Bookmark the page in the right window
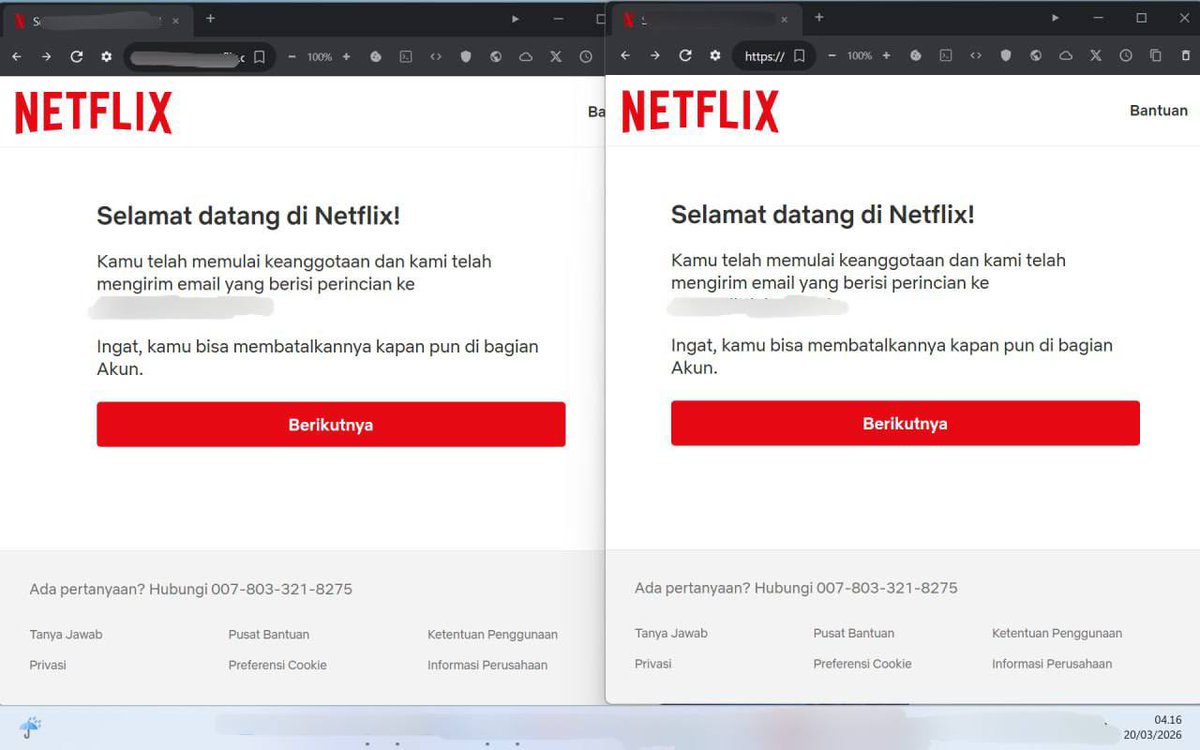 coord(799,56)
